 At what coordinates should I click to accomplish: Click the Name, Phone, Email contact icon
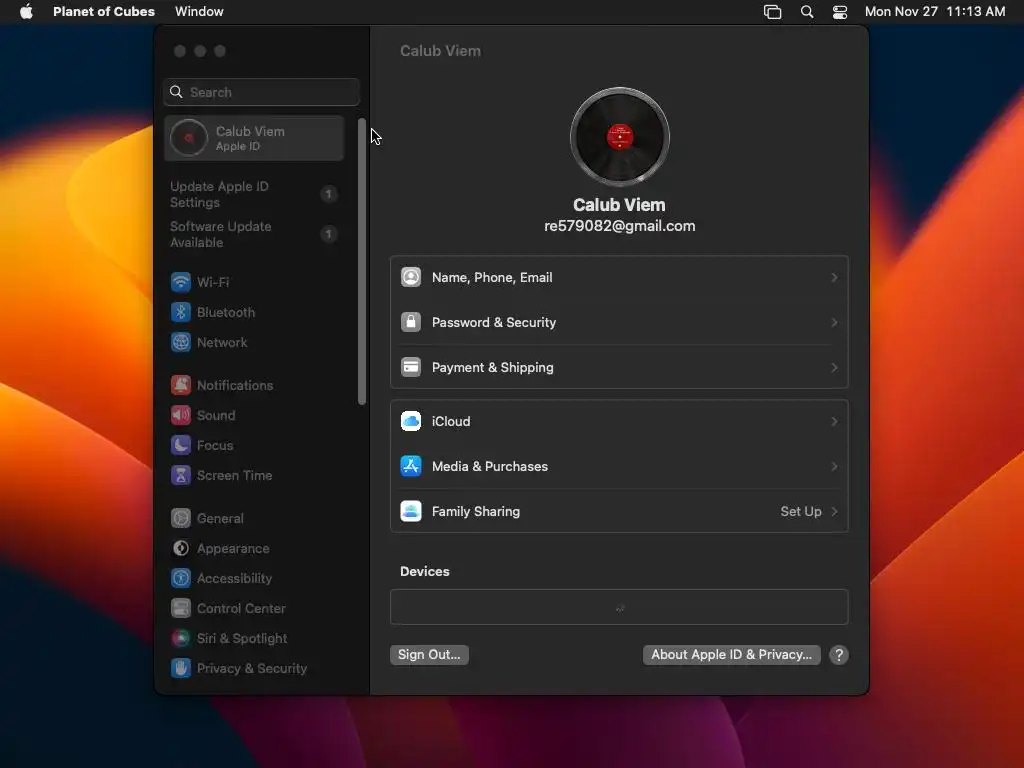(x=411, y=278)
